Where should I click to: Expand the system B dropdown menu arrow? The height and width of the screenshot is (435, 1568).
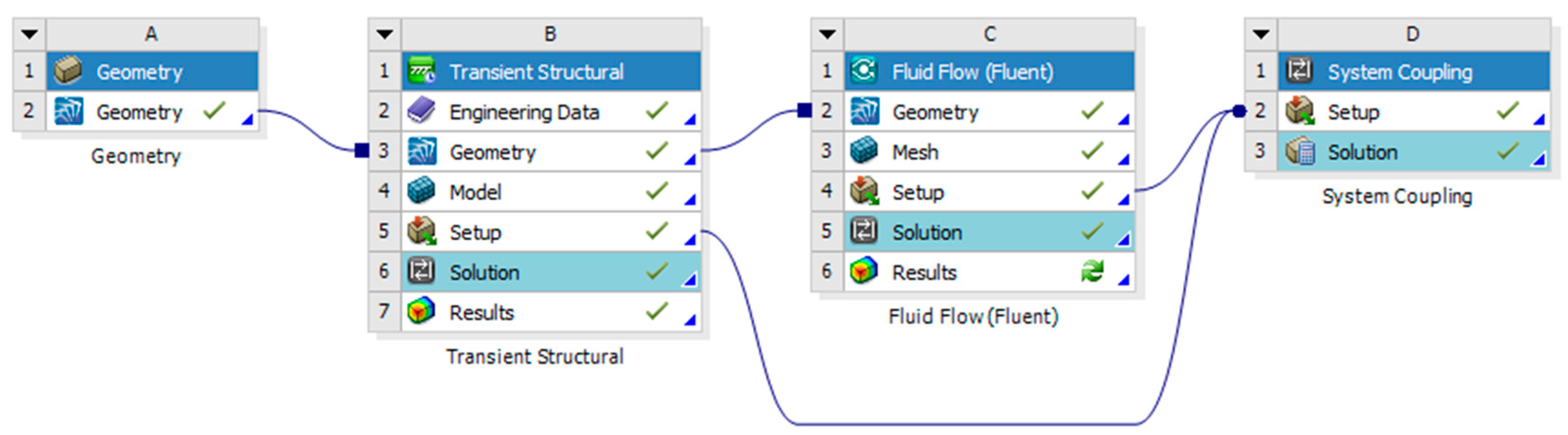[x=385, y=34]
